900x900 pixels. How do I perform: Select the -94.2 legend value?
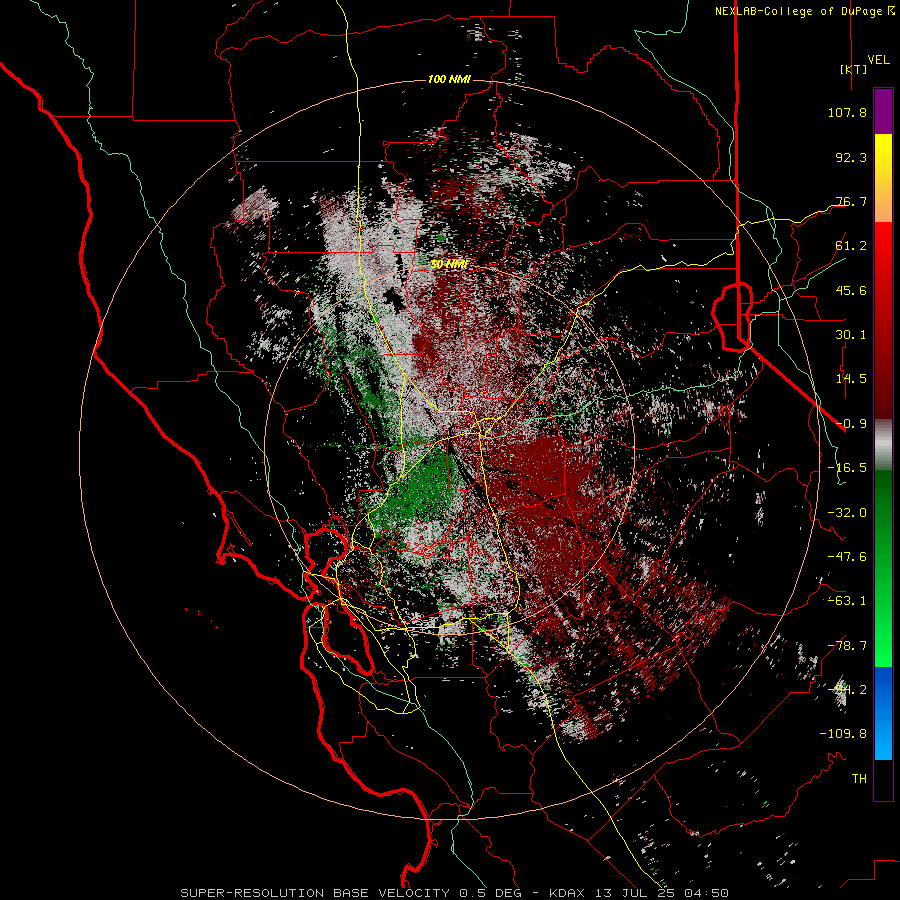point(847,689)
